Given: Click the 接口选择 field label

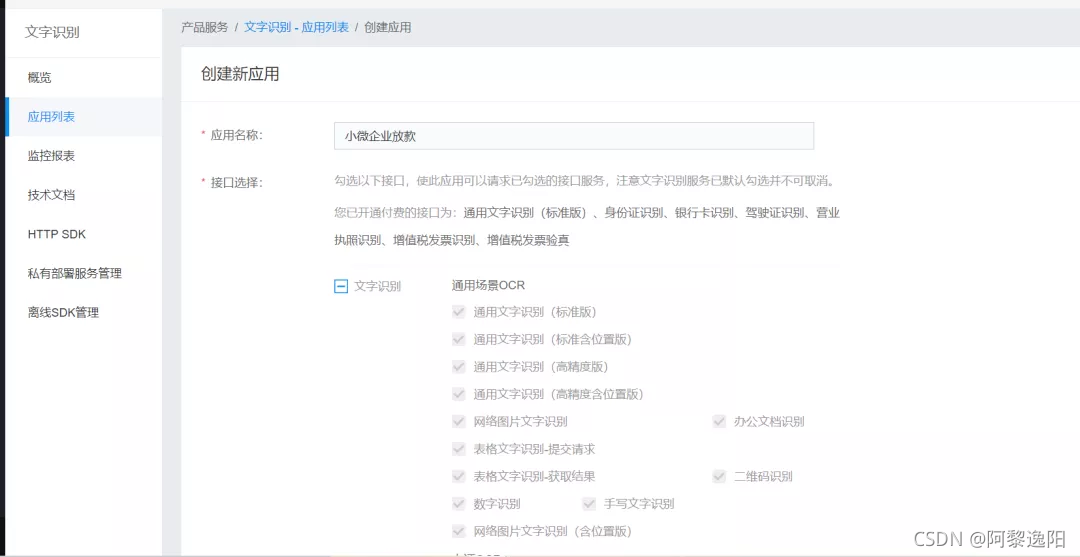Looking at the screenshot, I should [236, 182].
